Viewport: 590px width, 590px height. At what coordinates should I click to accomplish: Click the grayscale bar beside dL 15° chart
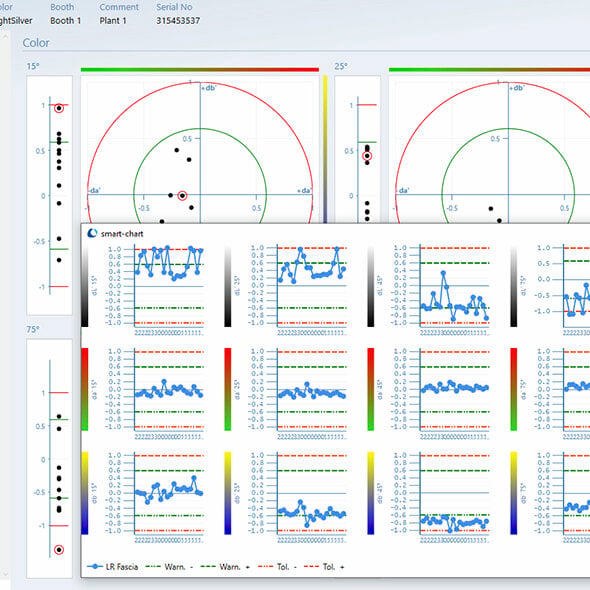tap(85, 286)
